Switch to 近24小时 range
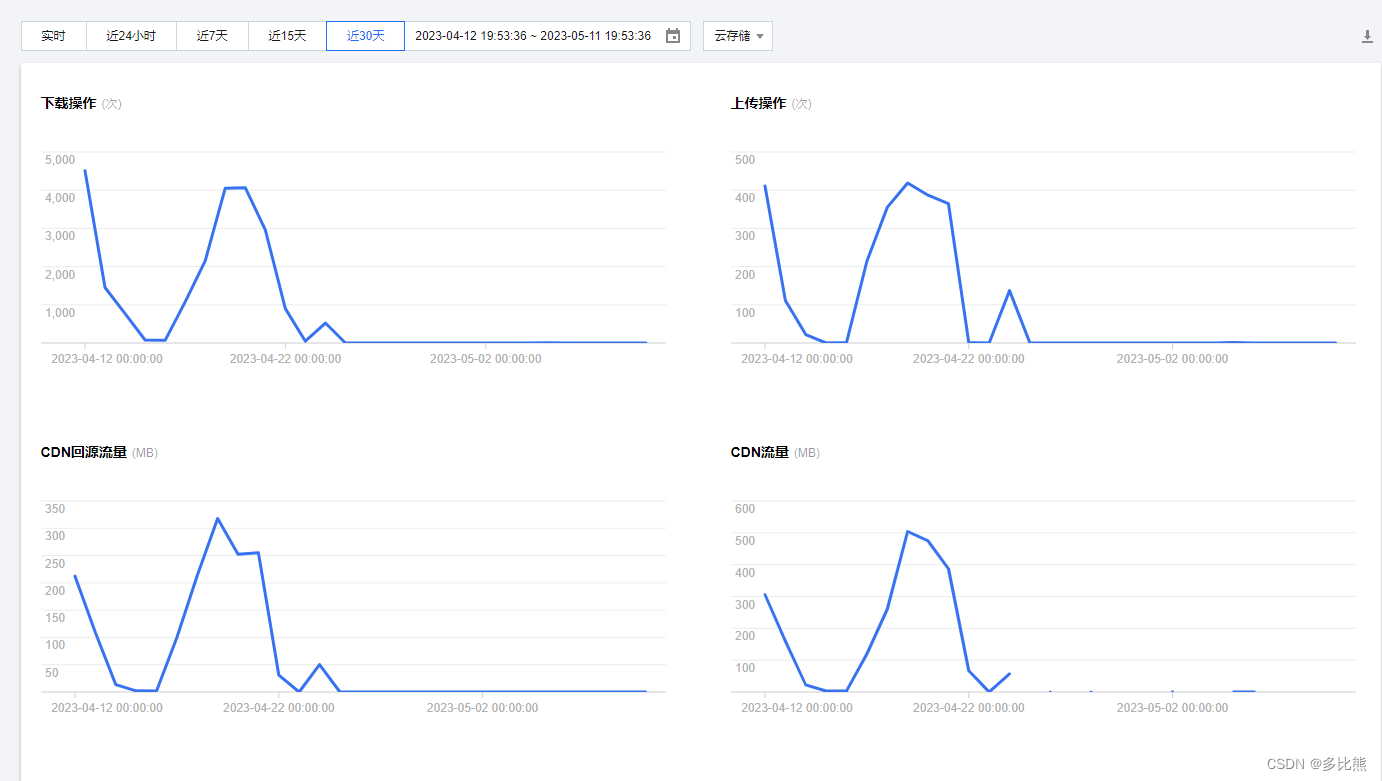 [132, 36]
